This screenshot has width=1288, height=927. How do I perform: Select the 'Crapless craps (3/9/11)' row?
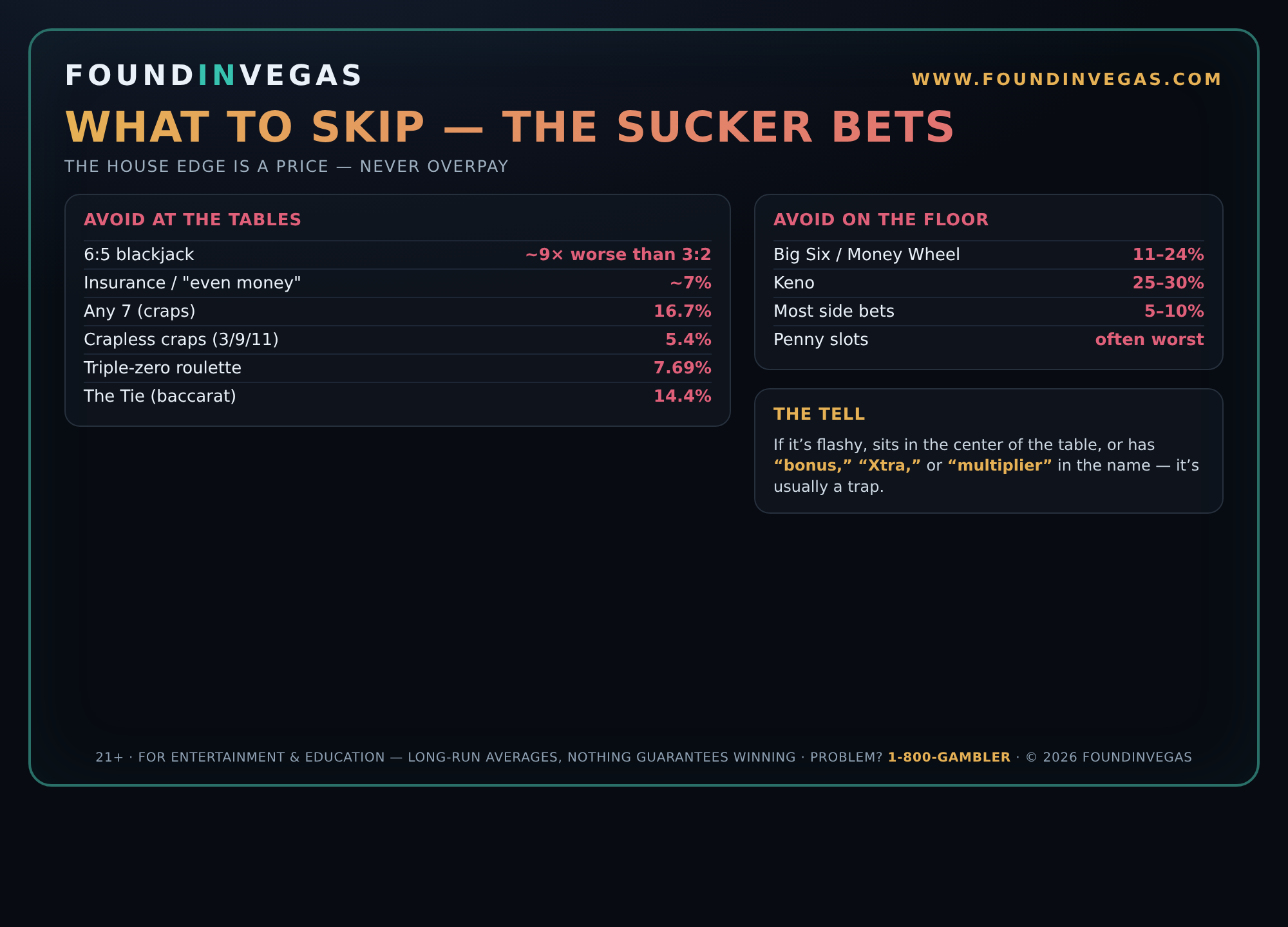(x=397, y=340)
